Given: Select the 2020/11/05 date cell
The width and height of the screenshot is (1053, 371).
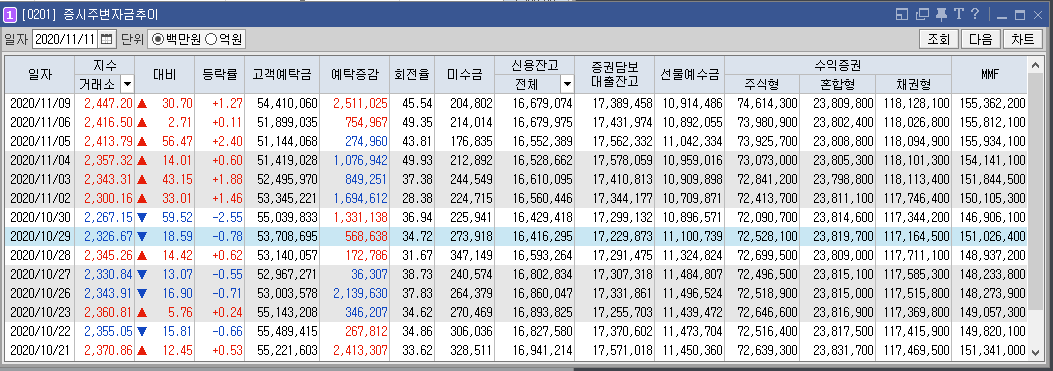Looking at the screenshot, I should (x=40, y=141).
